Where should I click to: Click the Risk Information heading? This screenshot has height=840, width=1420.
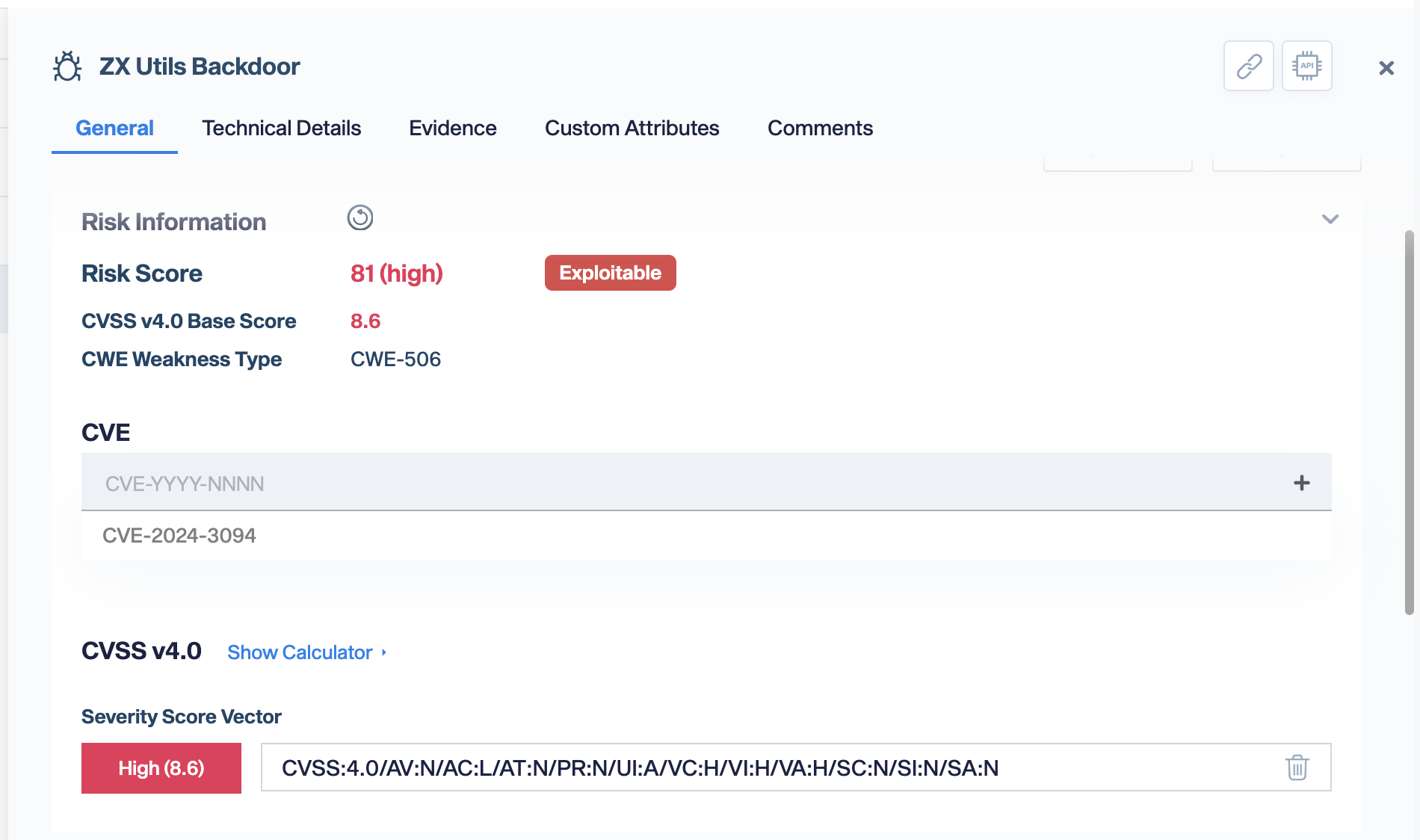point(173,222)
